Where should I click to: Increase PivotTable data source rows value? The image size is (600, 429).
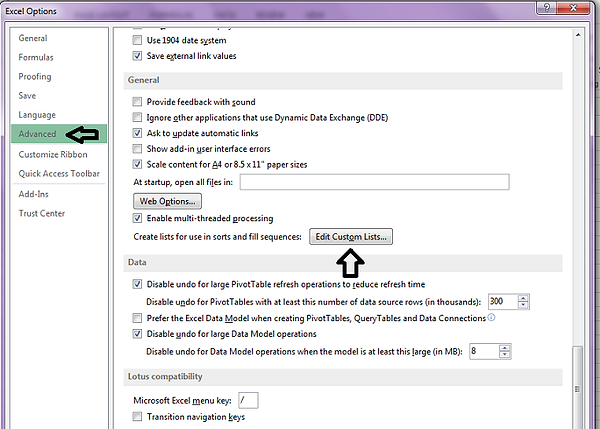point(523,299)
